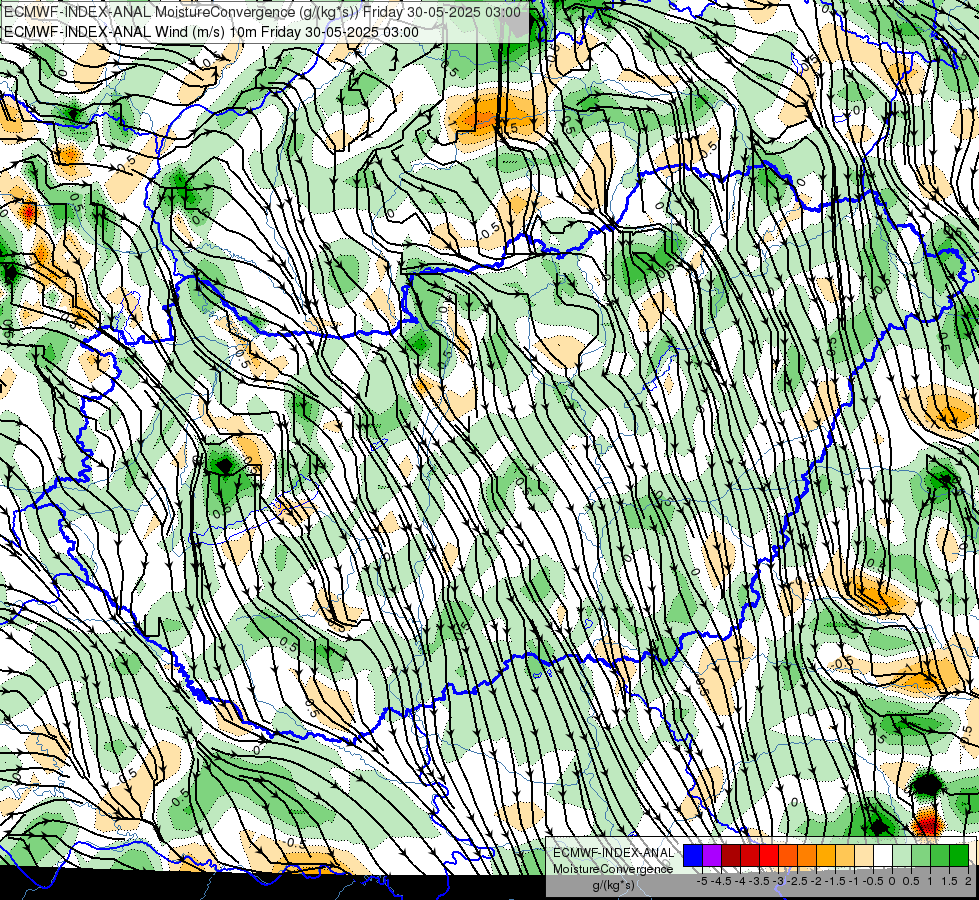Click the amber swatch between -2 and -1.5

(x=826, y=855)
